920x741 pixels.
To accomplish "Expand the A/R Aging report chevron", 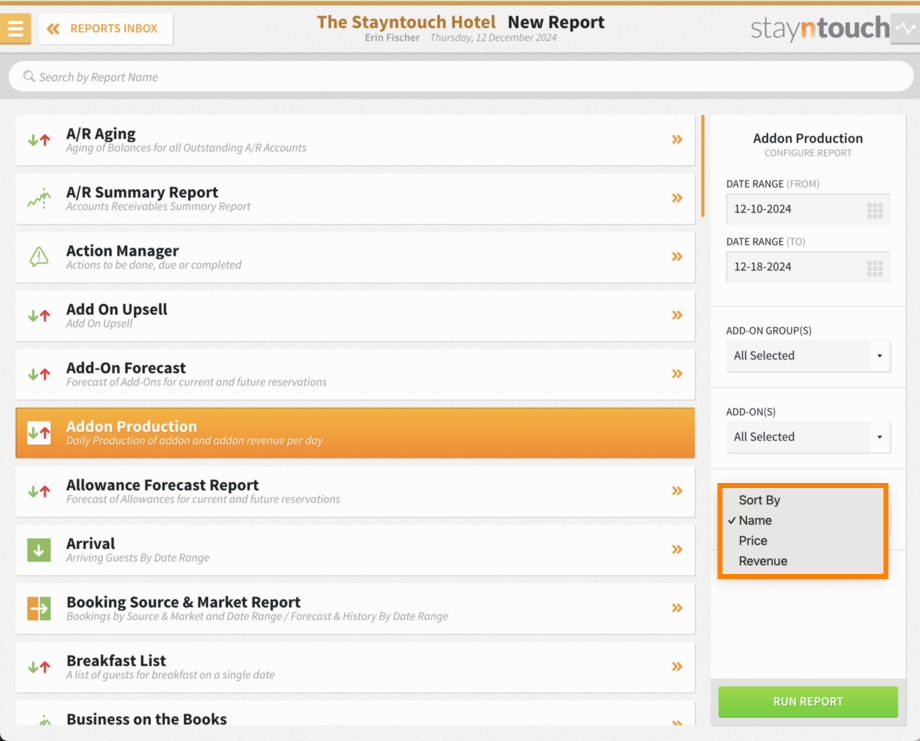I will [677, 140].
